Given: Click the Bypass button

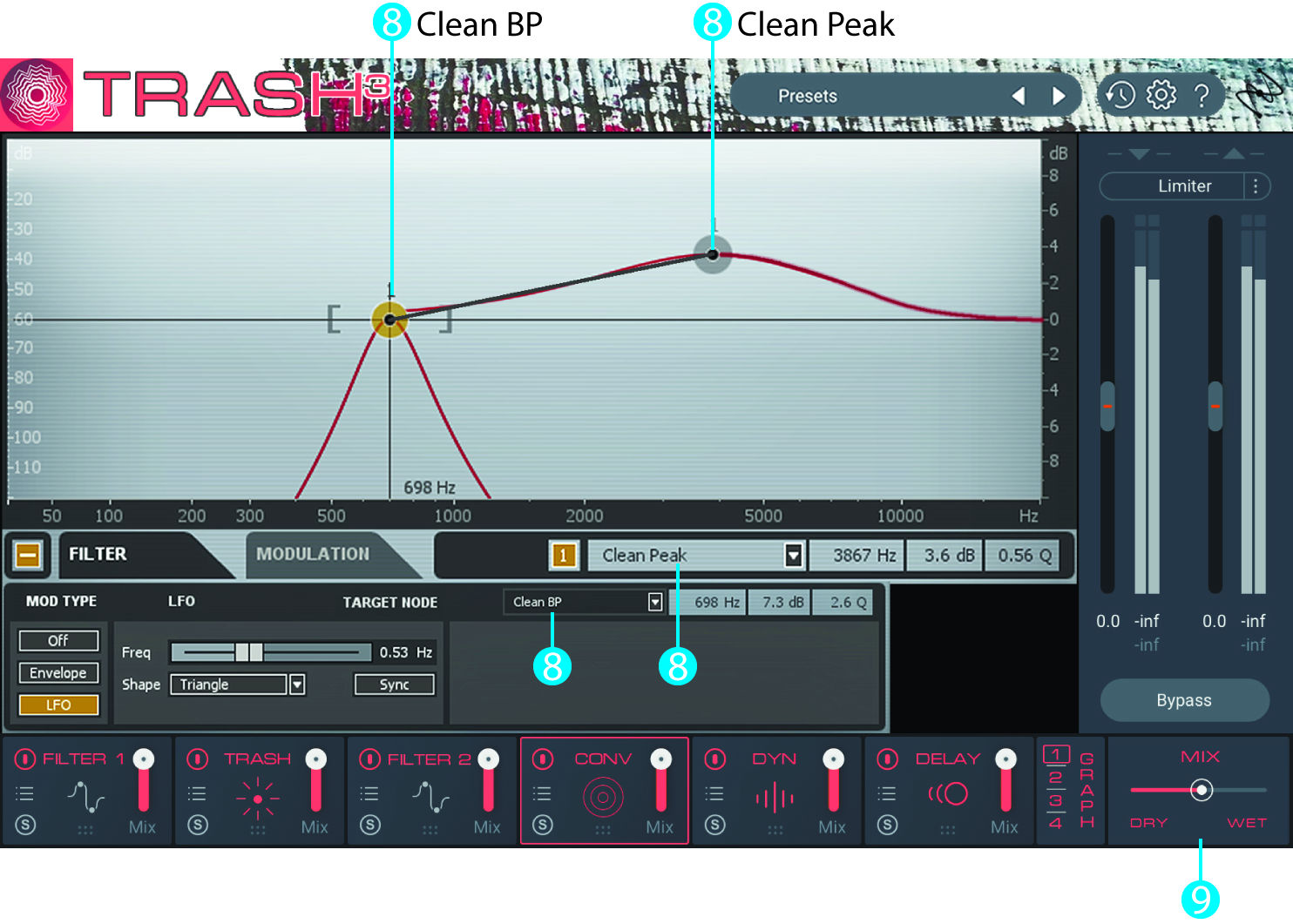Looking at the screenshot, I should click(x=1183, y=700).
